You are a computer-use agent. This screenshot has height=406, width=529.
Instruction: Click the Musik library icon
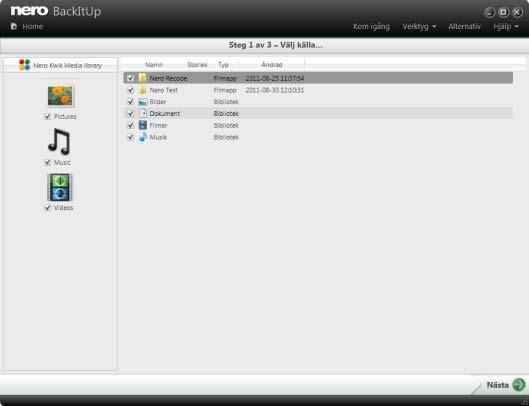[143, 137]
